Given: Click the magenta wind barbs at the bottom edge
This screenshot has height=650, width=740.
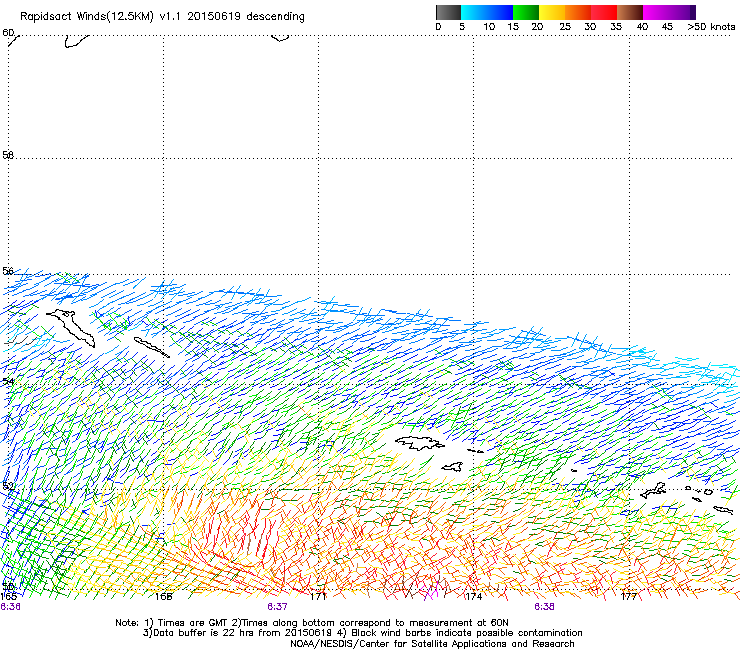Looking at the screenshot, I should coord(431,592).
